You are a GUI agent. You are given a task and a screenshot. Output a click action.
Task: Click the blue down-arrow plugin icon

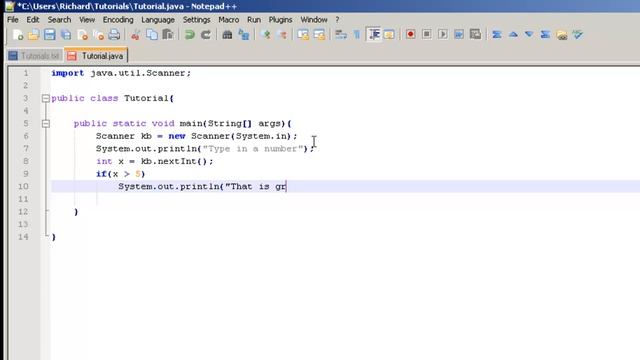point(529,35)
